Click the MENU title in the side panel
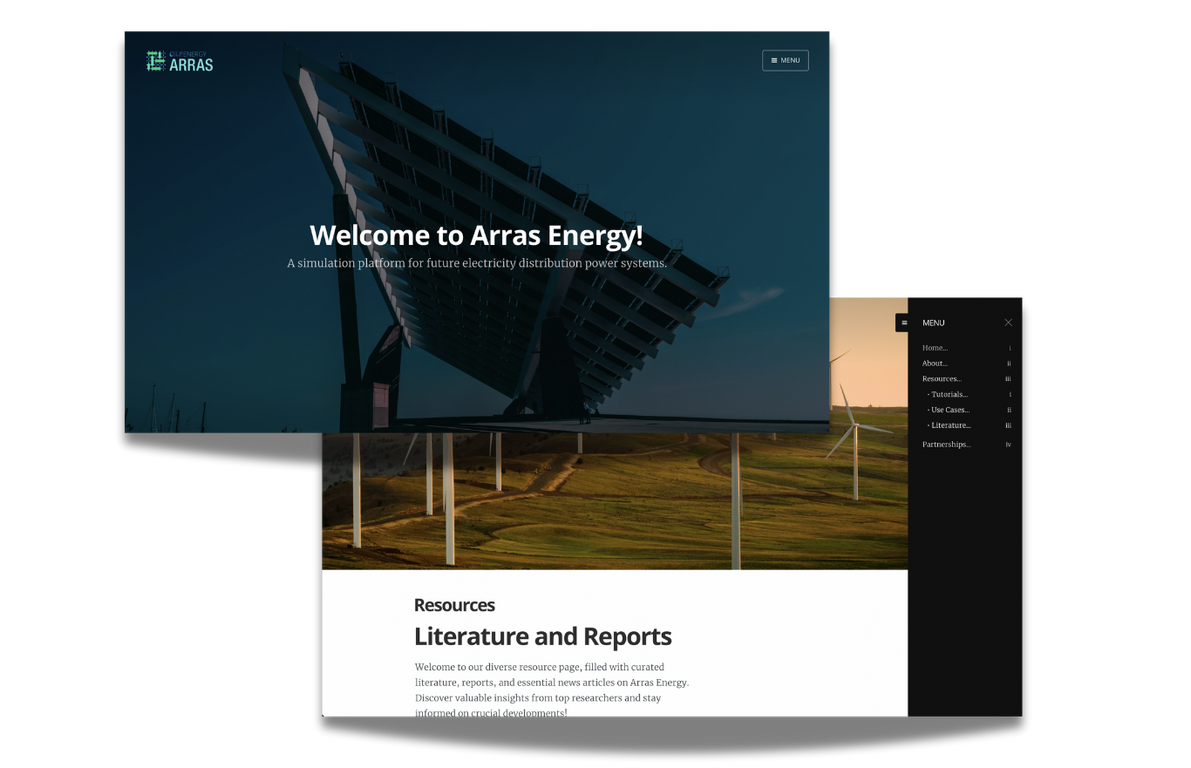Screen dimensions: 1191x768 point(933,323)
